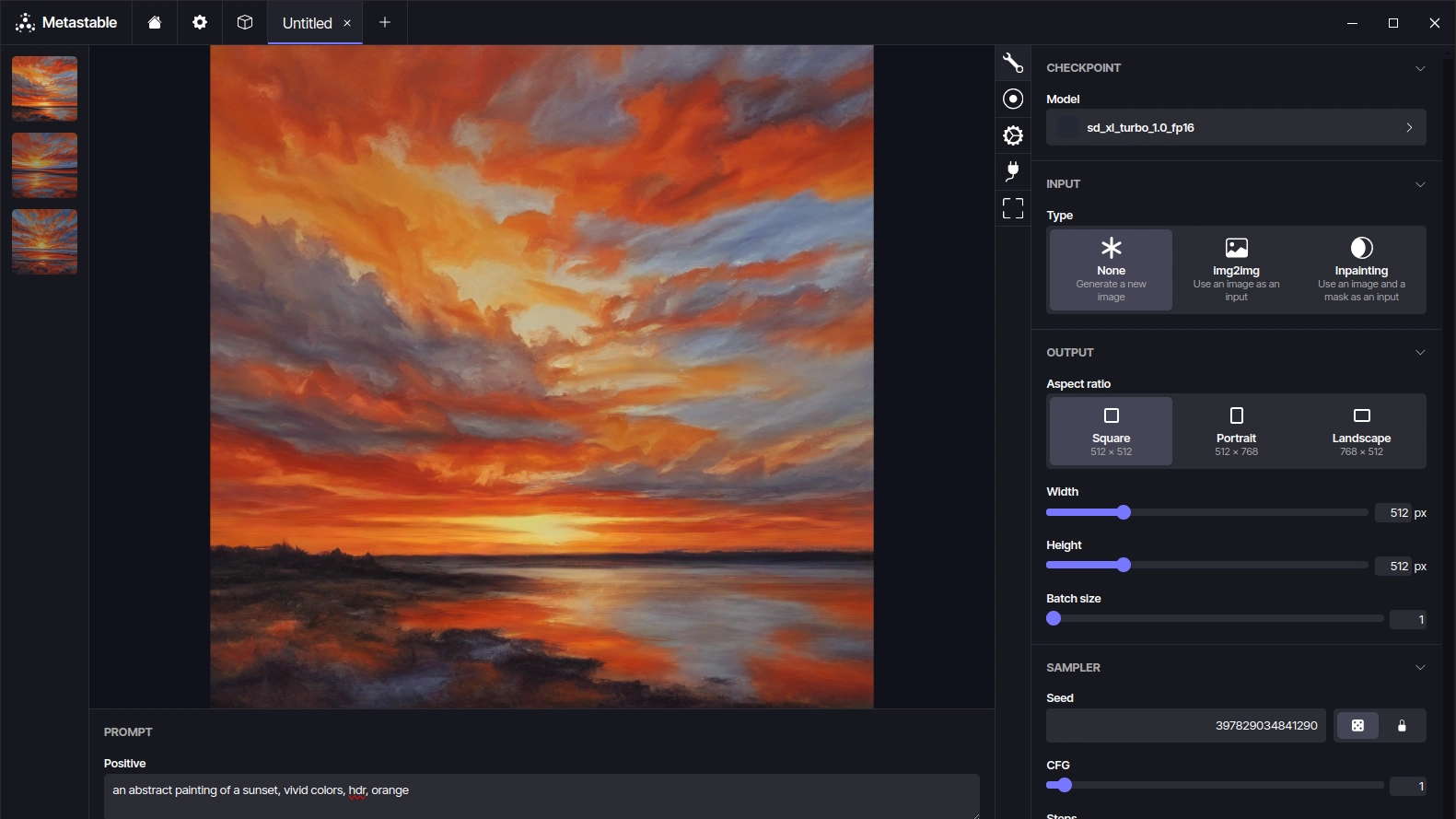Close the Untitled tab
Image resolution: width=1456 pixels, height=819 pixels.
(347, 23)
